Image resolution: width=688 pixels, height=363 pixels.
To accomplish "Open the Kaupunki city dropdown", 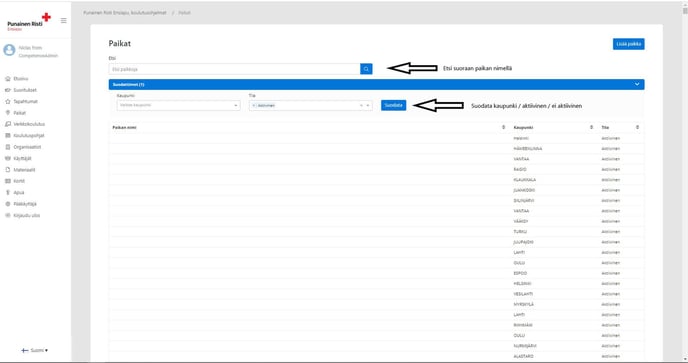I will coord(179,105).
